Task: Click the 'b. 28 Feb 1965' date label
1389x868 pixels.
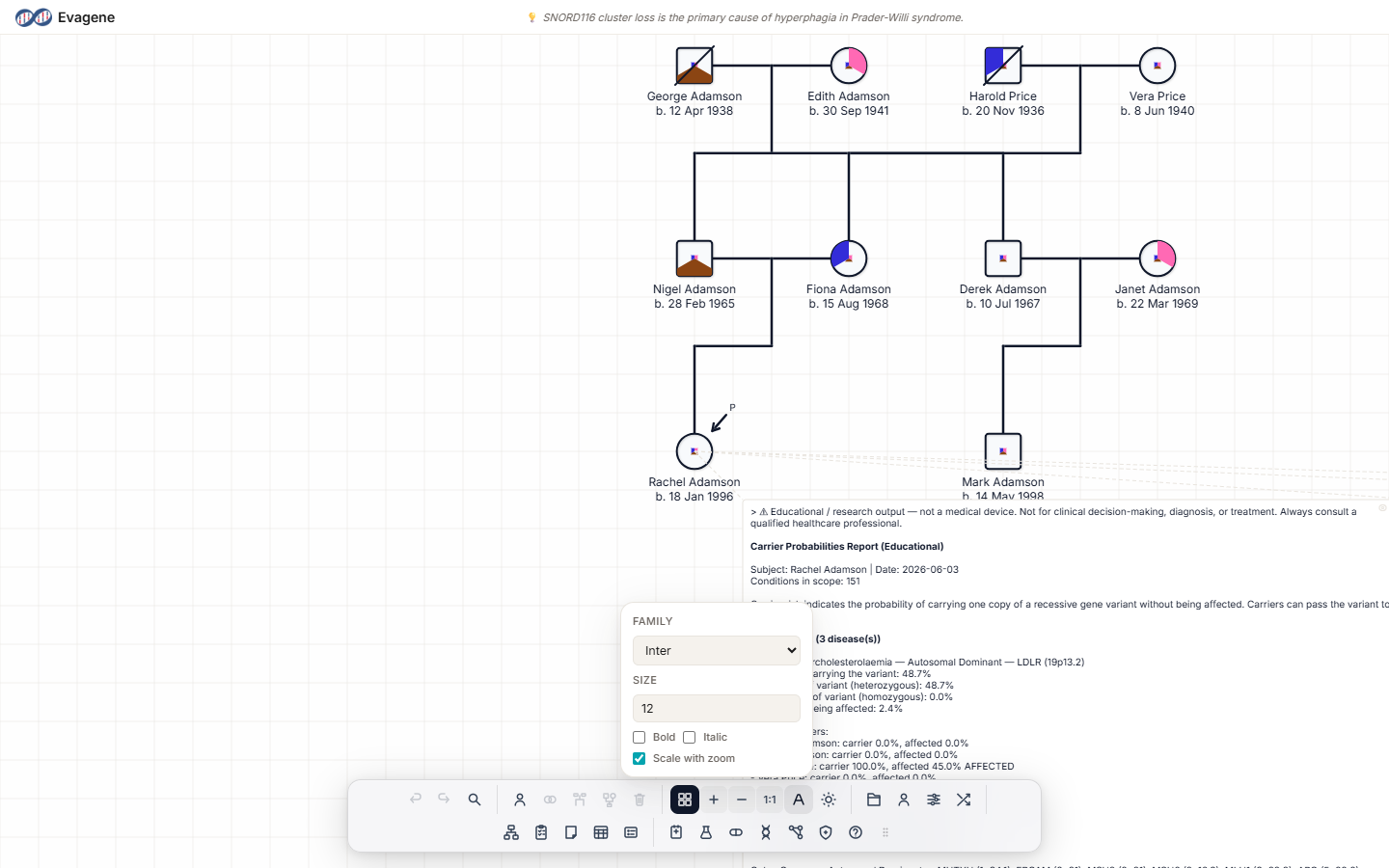Action: 694,304
